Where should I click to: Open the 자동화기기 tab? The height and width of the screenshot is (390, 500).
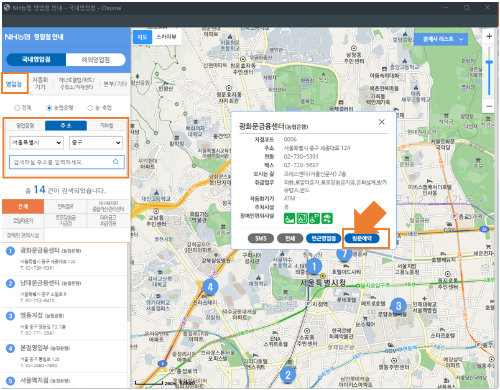(x=40, y=83)
